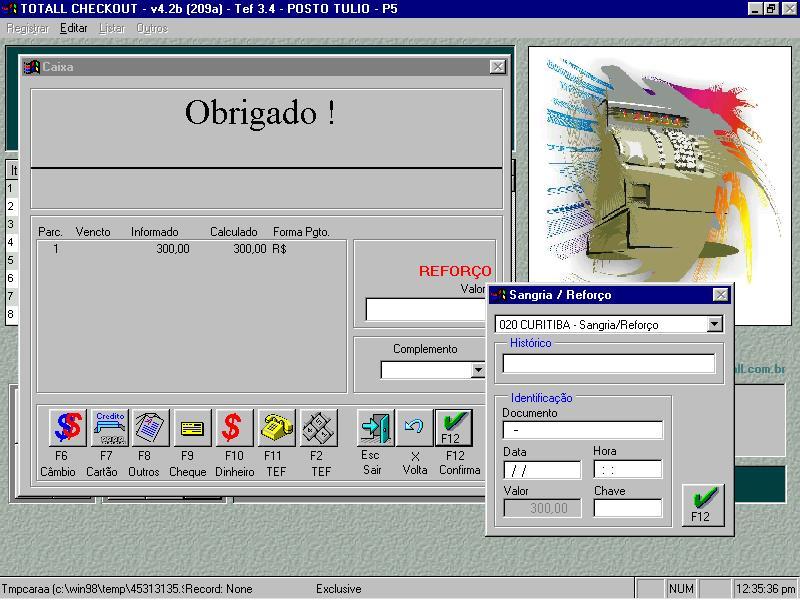Viewport: 800px width, 600px height.
Task: Open the Editar menu
Action: (73, 29)
